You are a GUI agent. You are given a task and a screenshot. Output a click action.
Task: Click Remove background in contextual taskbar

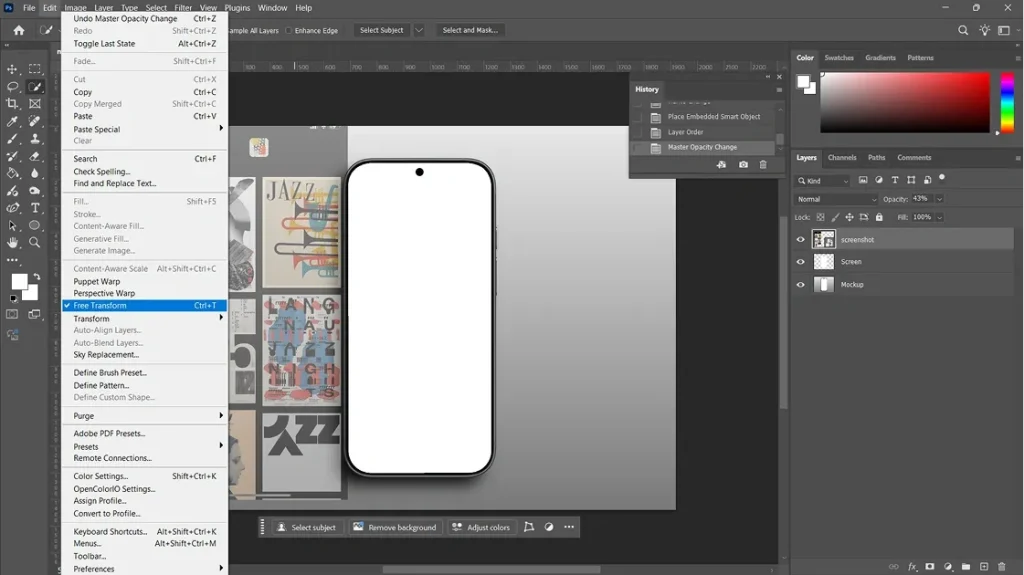coord(394,527)
